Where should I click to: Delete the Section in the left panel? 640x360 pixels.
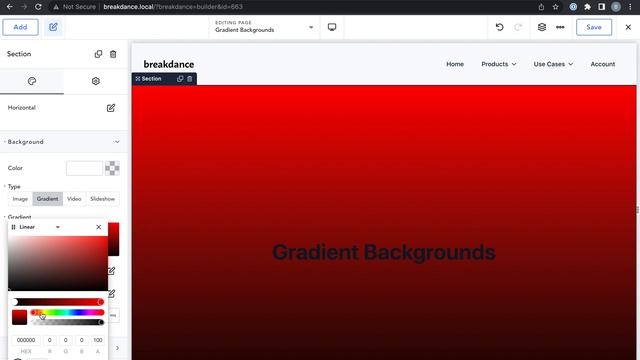(113, 54)
